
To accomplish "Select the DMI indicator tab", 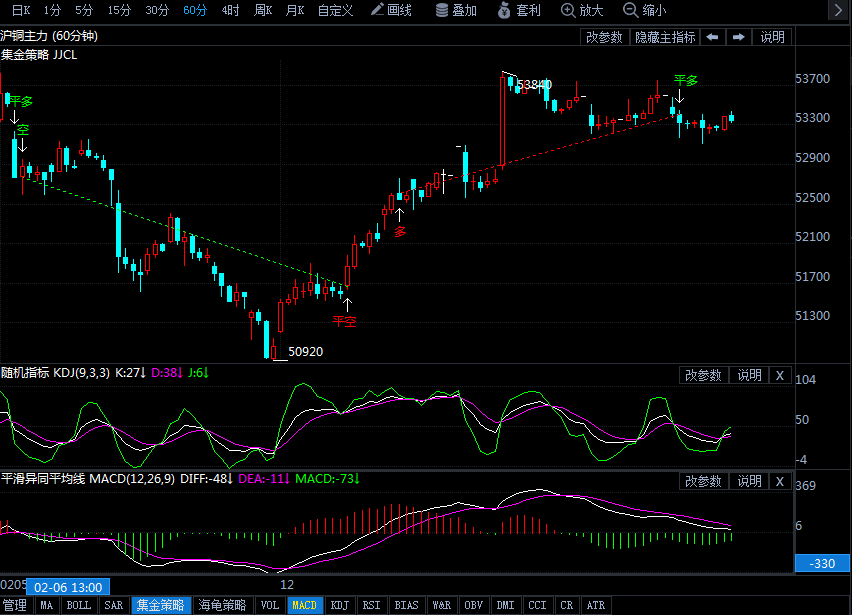I will coord(505,605).
